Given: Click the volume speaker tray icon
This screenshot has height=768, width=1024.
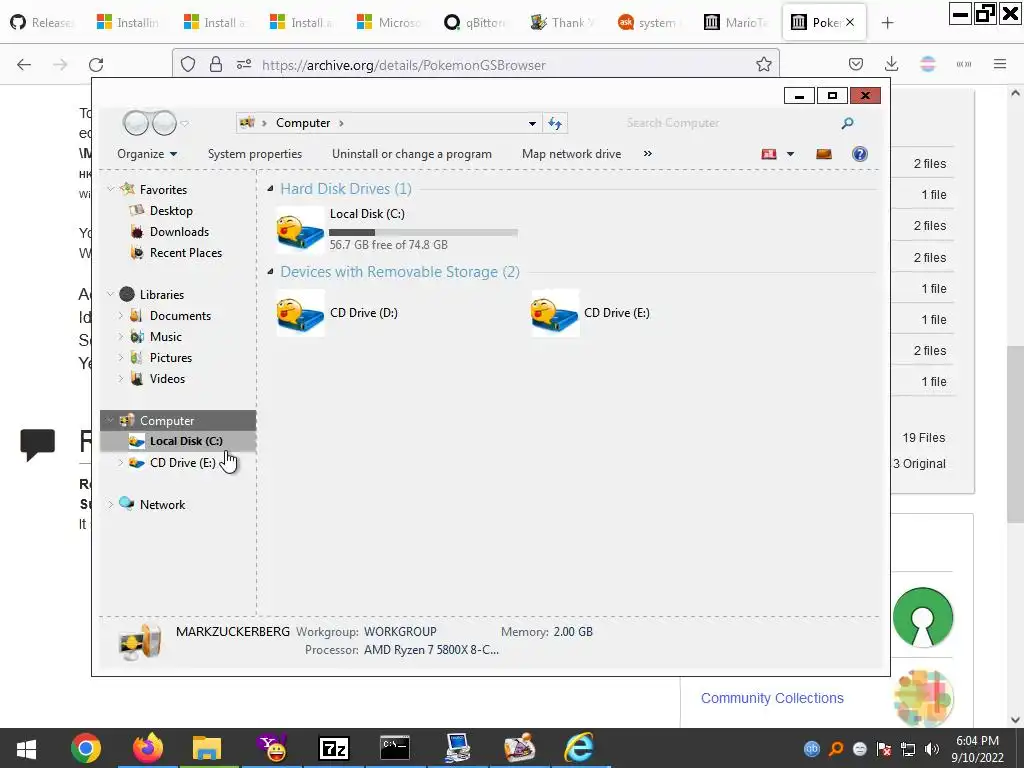Looking at the screenshot, I should pos(932,749).
